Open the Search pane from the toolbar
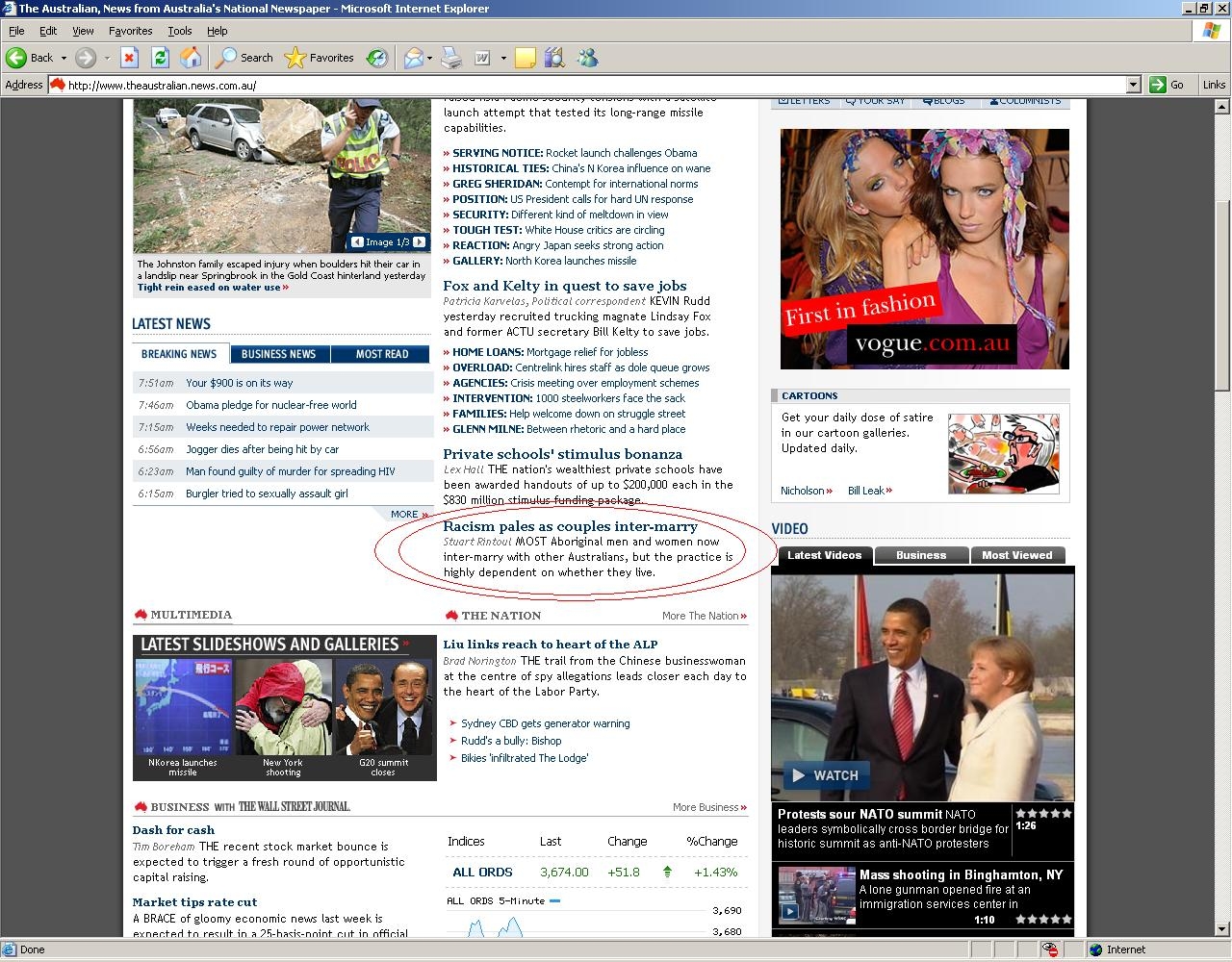Image resolution: width=1232 pixels, height=962 pixels. pos(244,58)
